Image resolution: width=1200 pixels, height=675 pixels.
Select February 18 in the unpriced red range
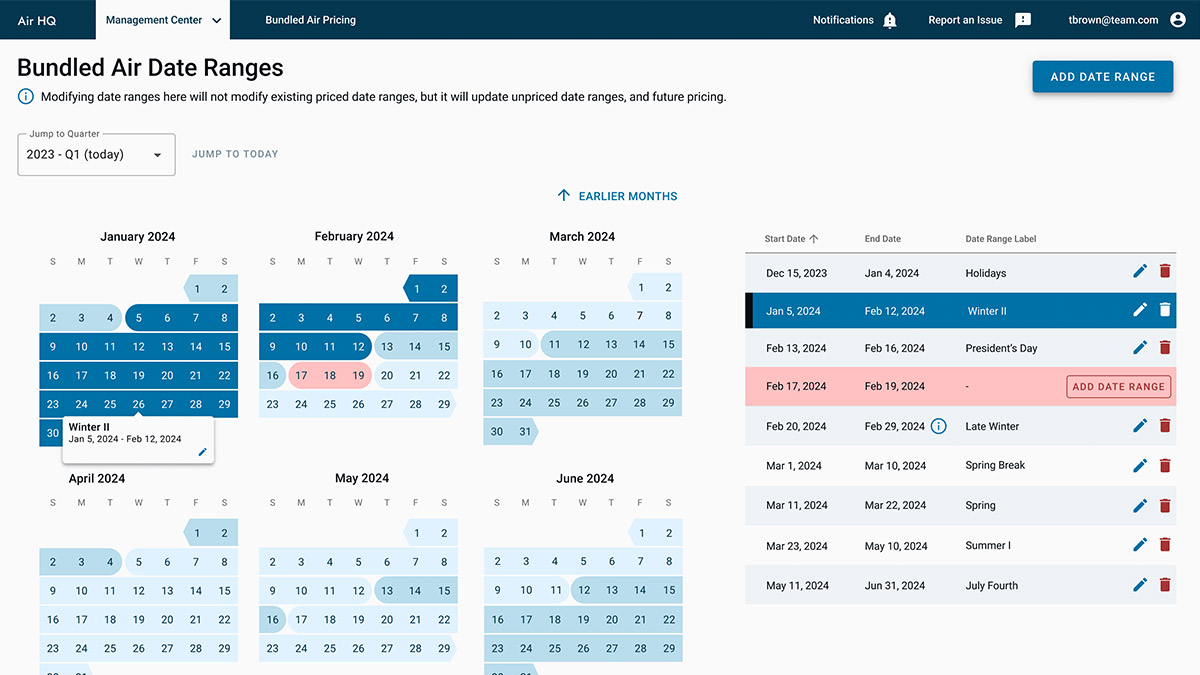pos(330,376)
